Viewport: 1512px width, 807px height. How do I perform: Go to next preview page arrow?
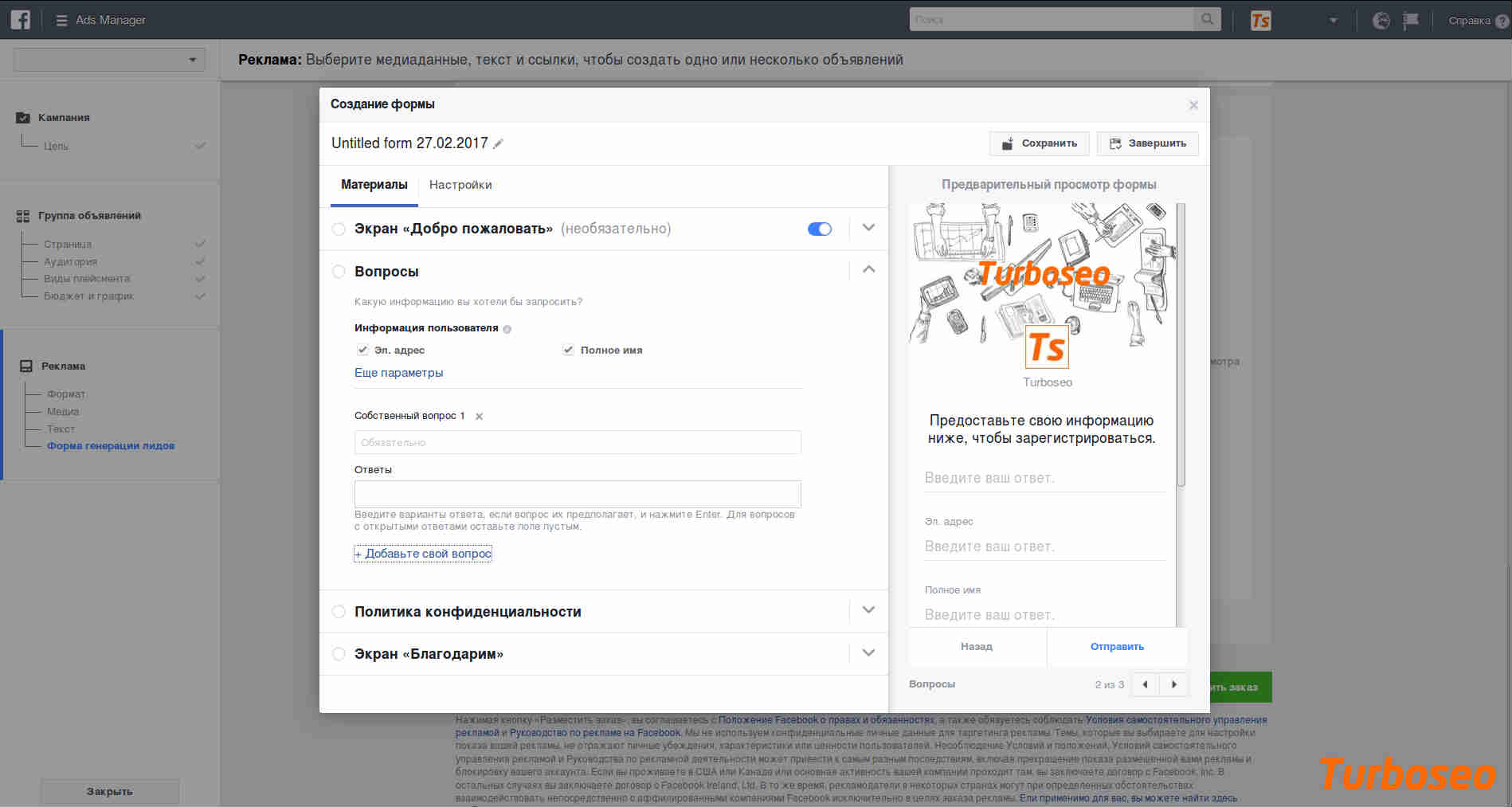click(x=1173, y=684)
